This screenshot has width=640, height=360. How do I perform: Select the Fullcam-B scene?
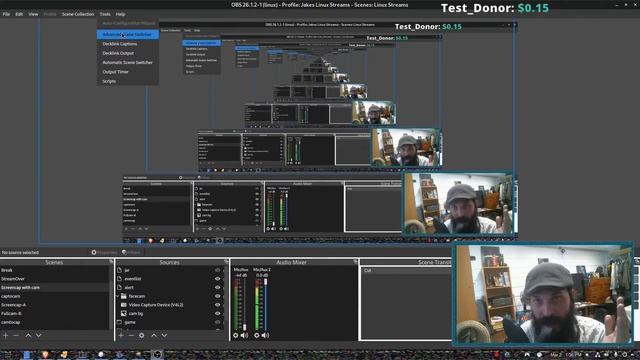(x=55, y=313)
